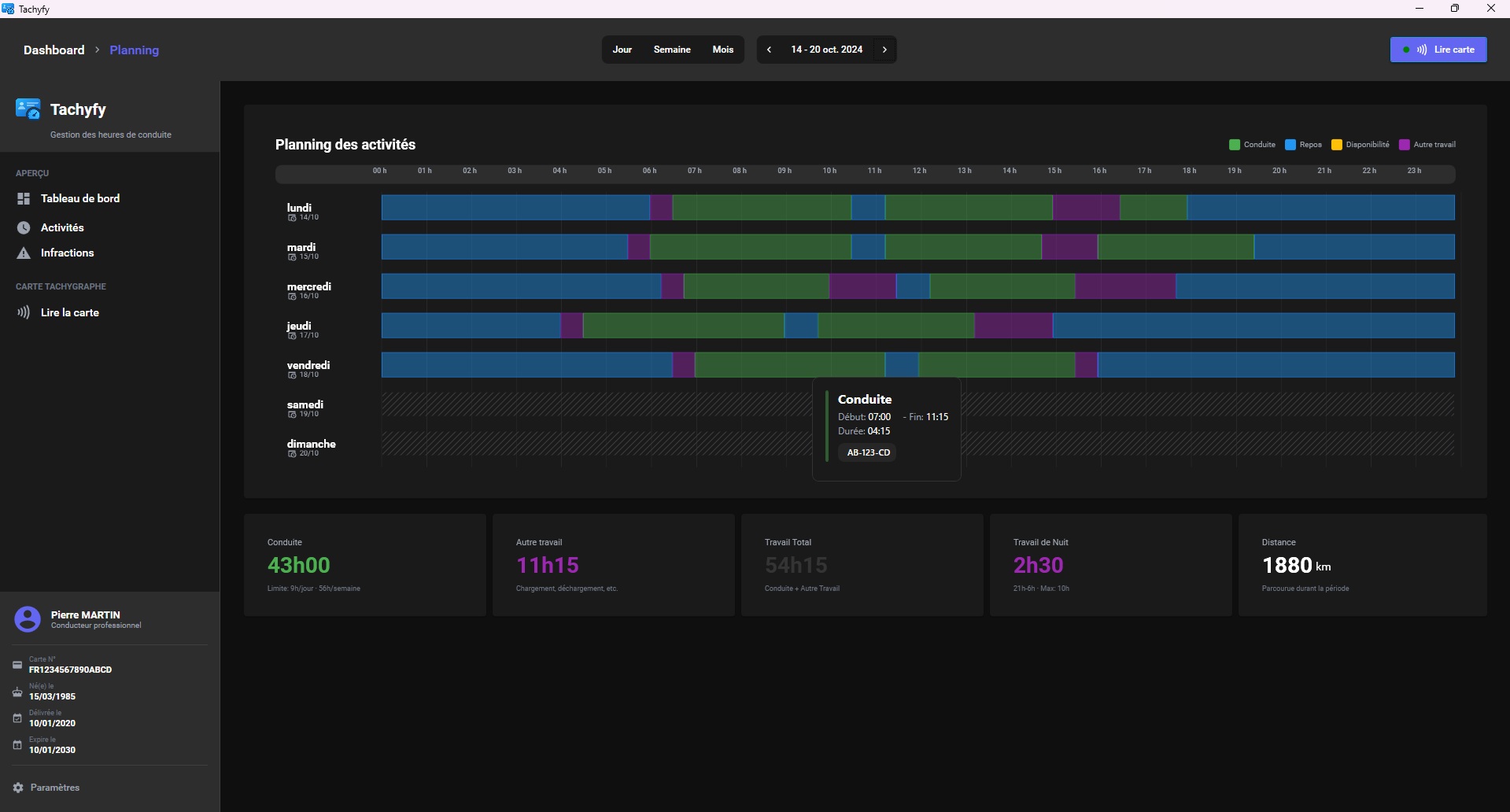Toggle the Conduite legend green swatch
This screenshot has width=1510, height=812.
[x=1235, y=145]
